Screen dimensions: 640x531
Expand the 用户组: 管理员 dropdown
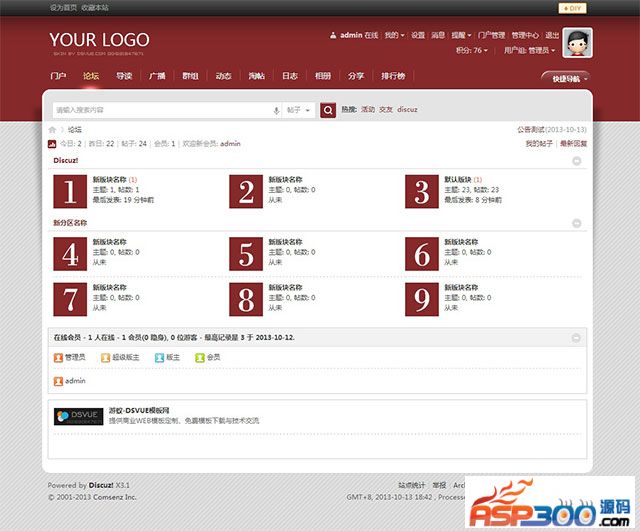pos(529,51)
